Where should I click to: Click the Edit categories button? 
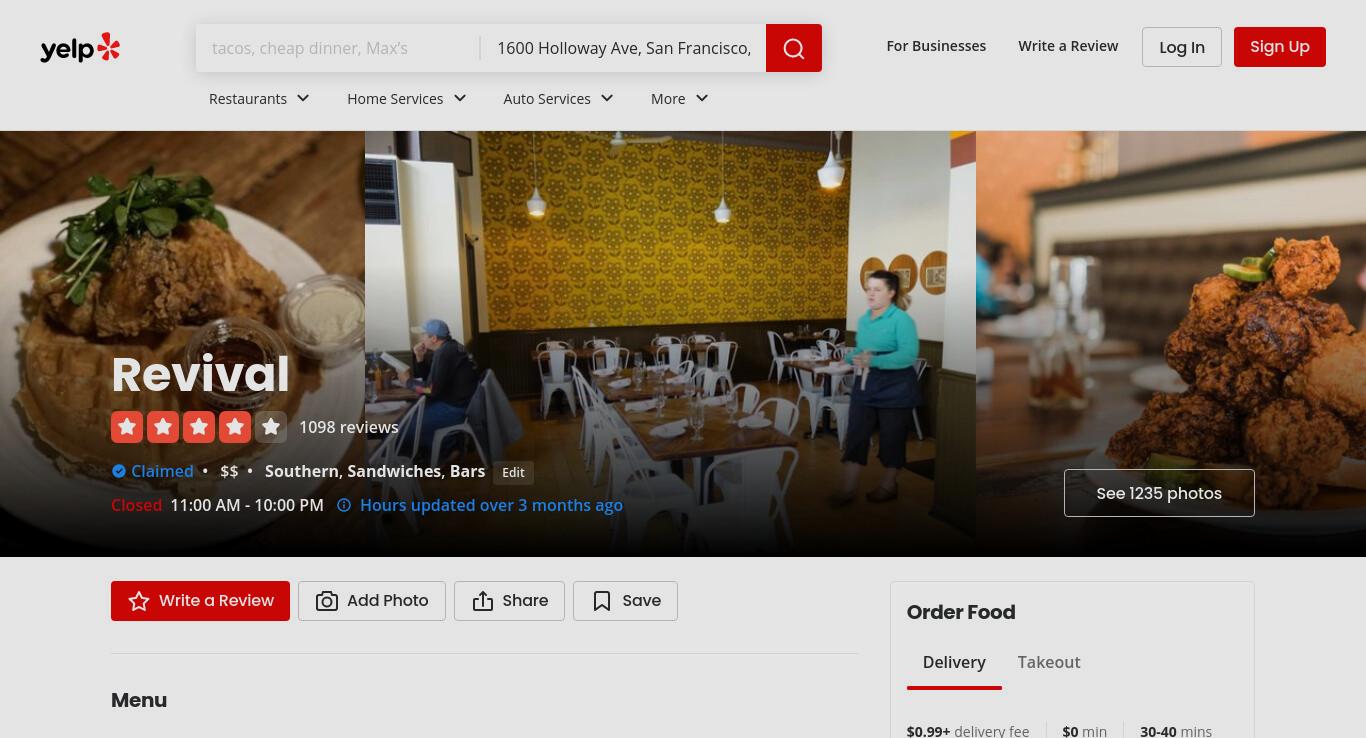pos(513,472)
